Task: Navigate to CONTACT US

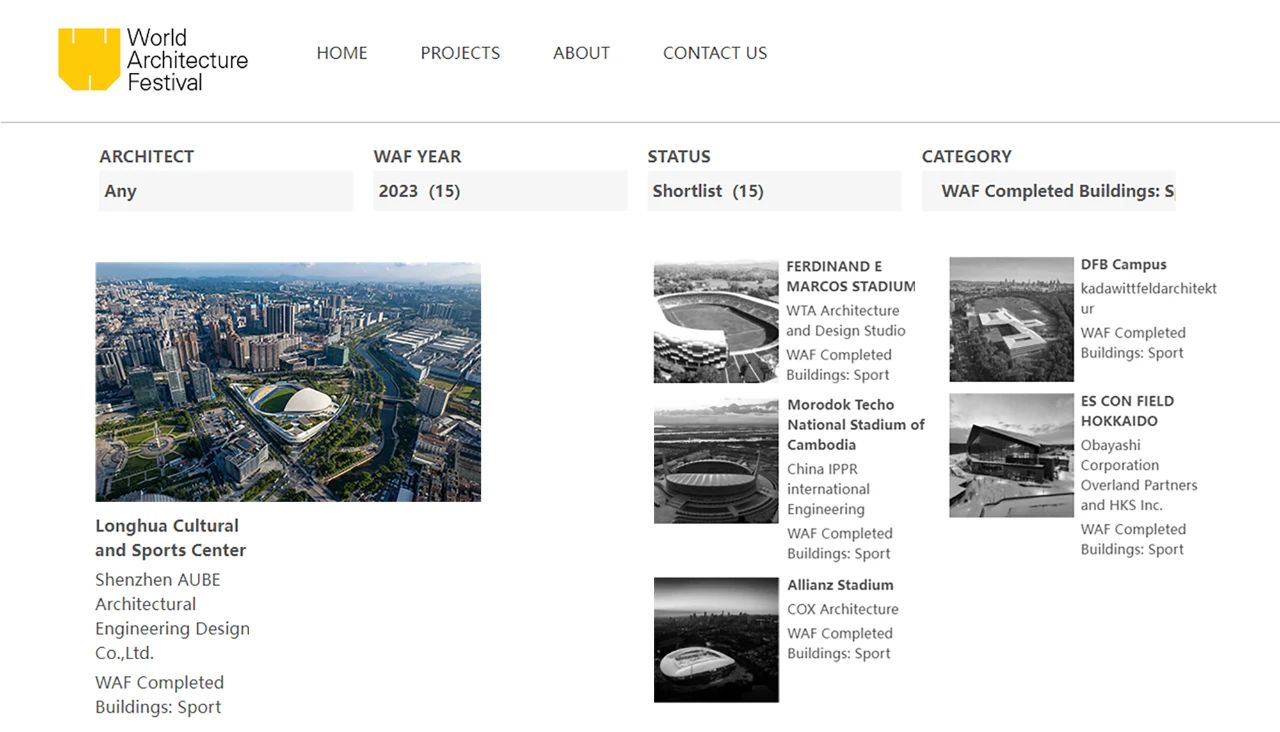Action: (715, 53)
